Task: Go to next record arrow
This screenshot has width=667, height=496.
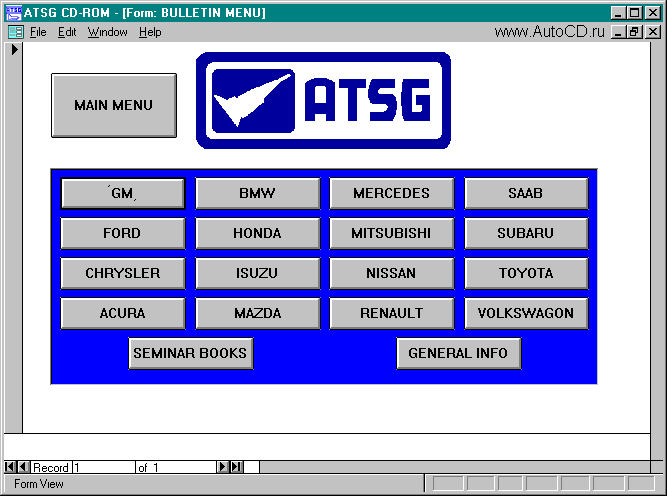Action: coord(222,467)
